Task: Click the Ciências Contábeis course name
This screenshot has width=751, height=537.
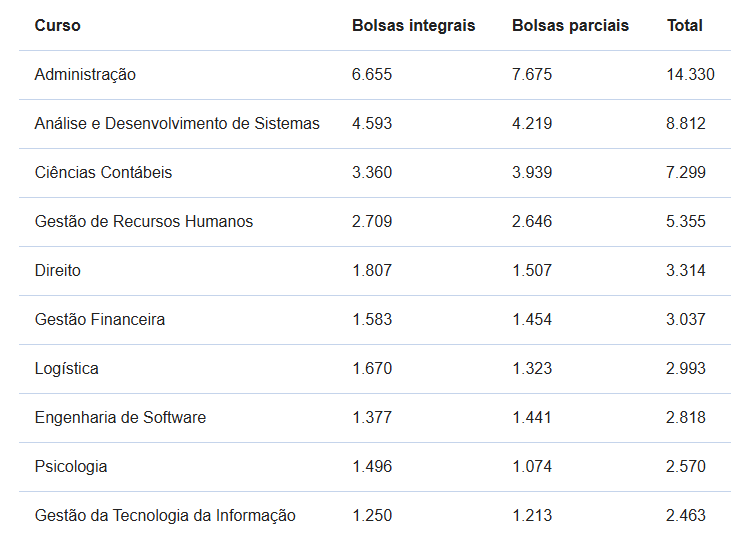Action: pyautogui.click(x=103, y=173)
